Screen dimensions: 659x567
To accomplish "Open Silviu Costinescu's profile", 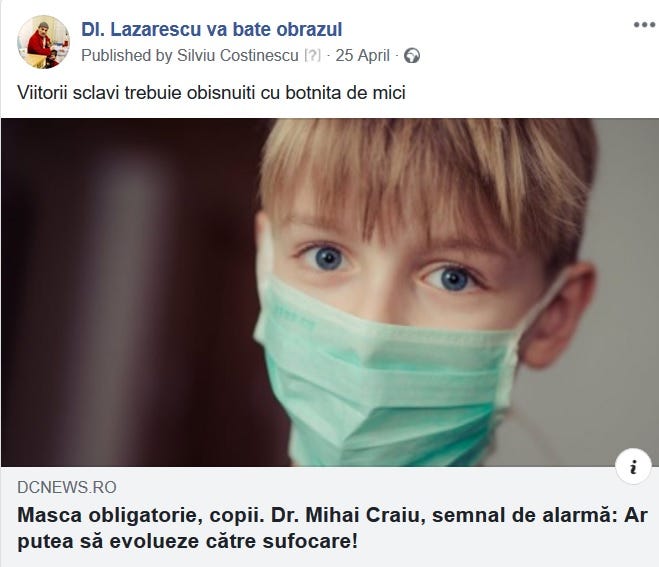I will click(x=237, y=55).
